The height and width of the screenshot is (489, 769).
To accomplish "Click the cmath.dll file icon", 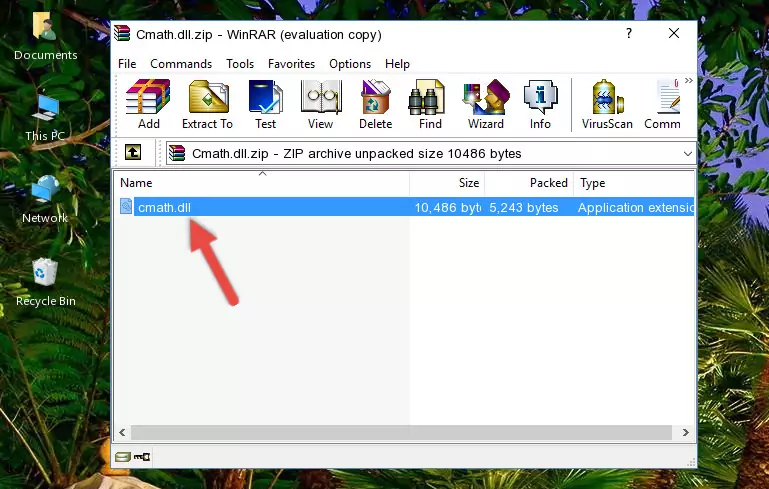I will click(x=126, y=206).
